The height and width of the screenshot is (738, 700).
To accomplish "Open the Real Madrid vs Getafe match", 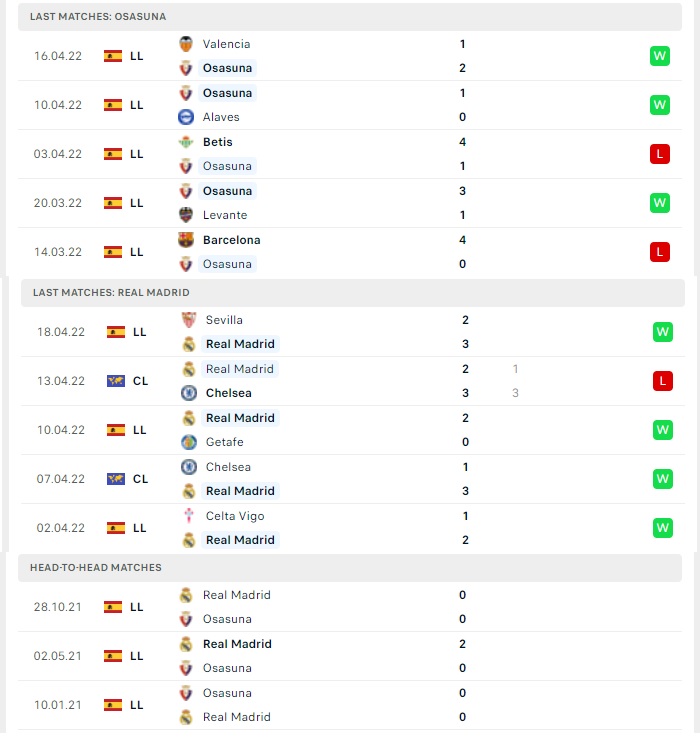I will 353,430.
